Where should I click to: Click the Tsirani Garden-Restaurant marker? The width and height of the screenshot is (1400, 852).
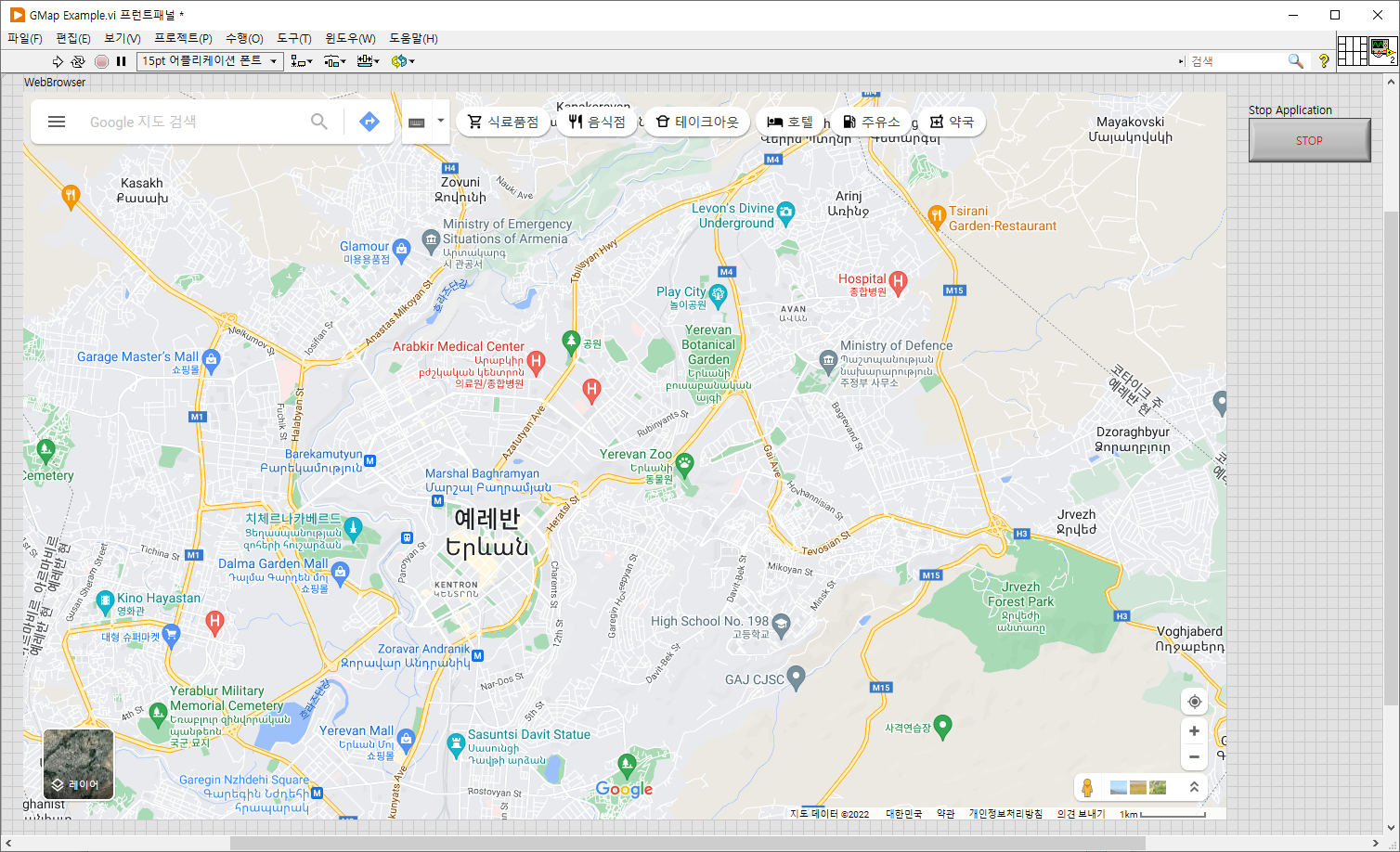(937, 217)
